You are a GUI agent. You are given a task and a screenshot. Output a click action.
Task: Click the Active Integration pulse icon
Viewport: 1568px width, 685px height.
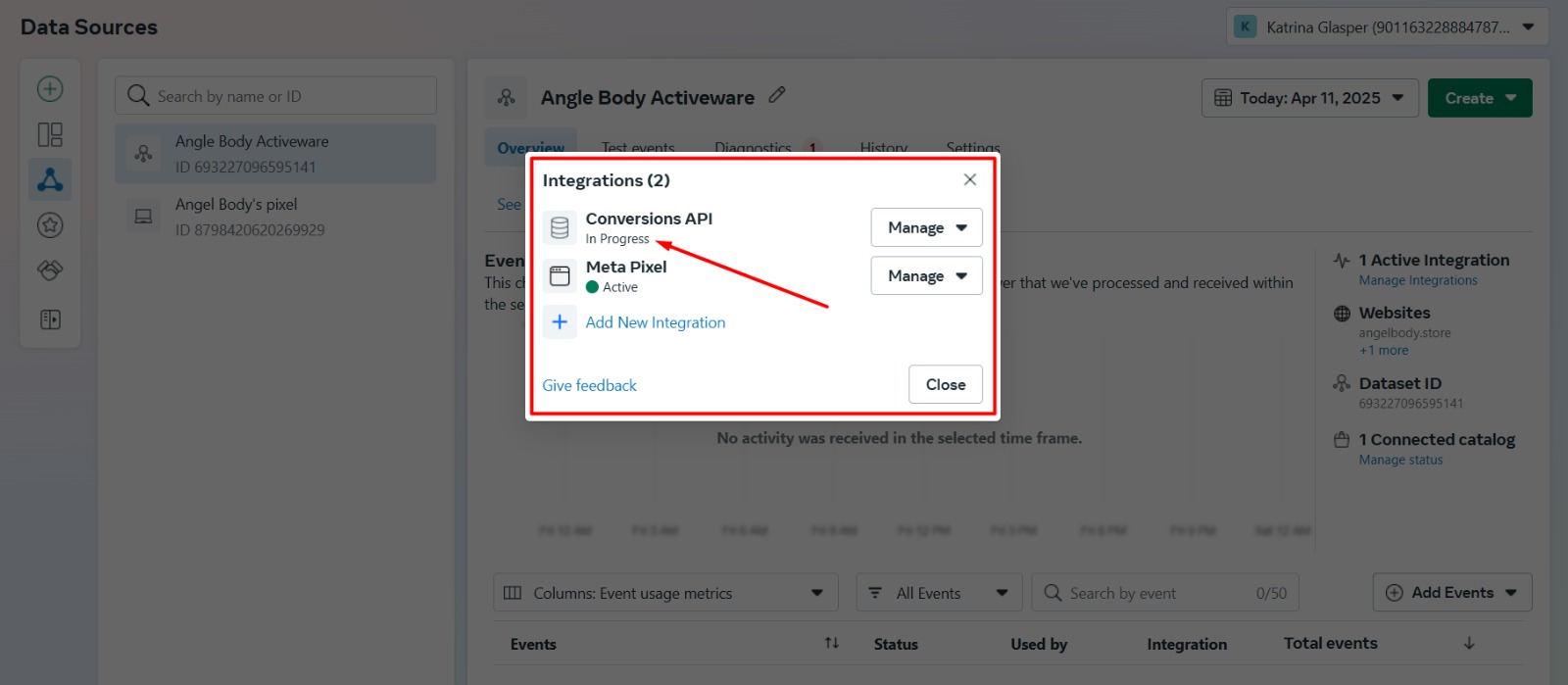click(1342, 261)
